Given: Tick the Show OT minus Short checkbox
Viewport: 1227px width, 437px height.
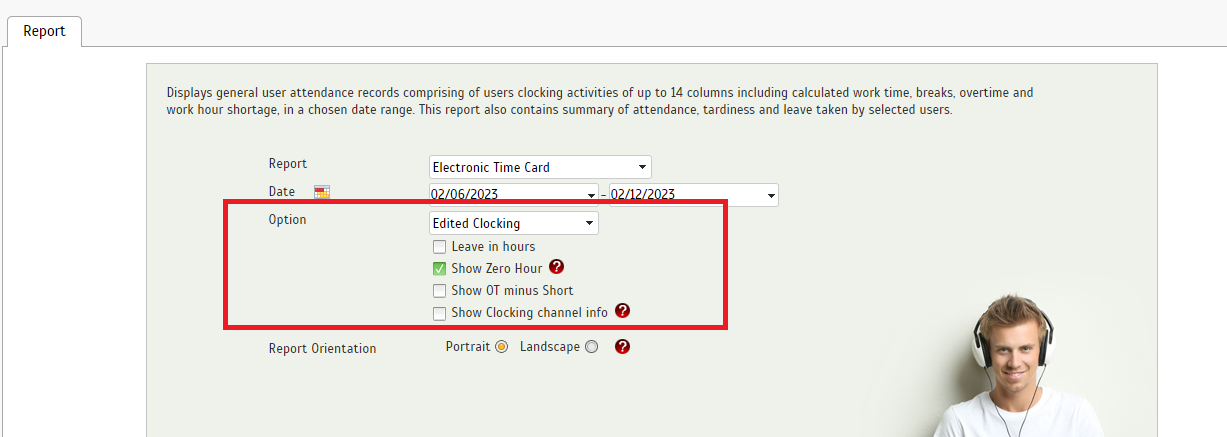Looking at the screenshot, I should pos(439,291).
